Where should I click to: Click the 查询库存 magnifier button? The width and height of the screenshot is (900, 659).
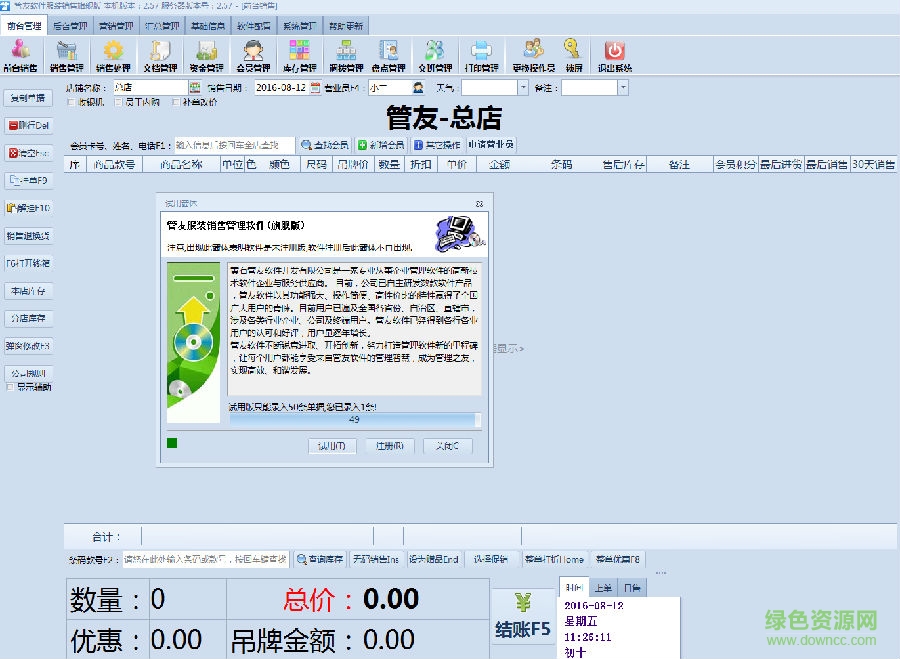coord(320,559)
